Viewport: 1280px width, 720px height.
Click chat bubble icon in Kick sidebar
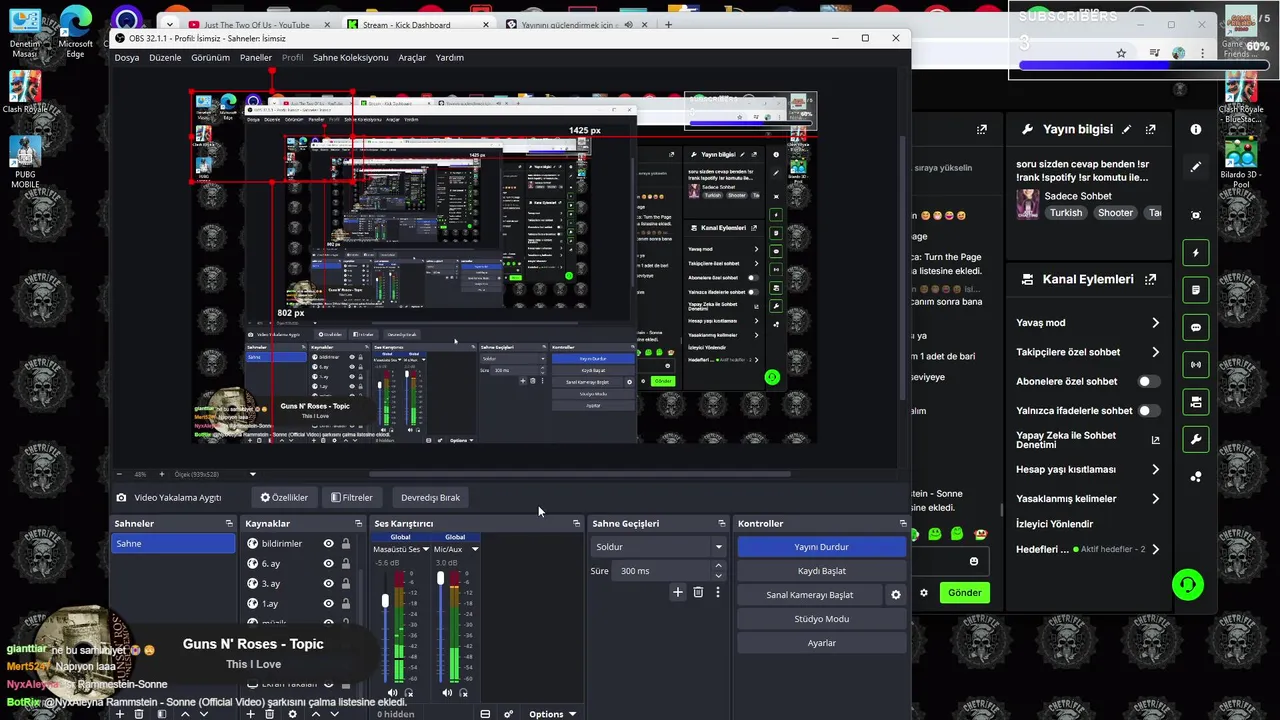1196,327
